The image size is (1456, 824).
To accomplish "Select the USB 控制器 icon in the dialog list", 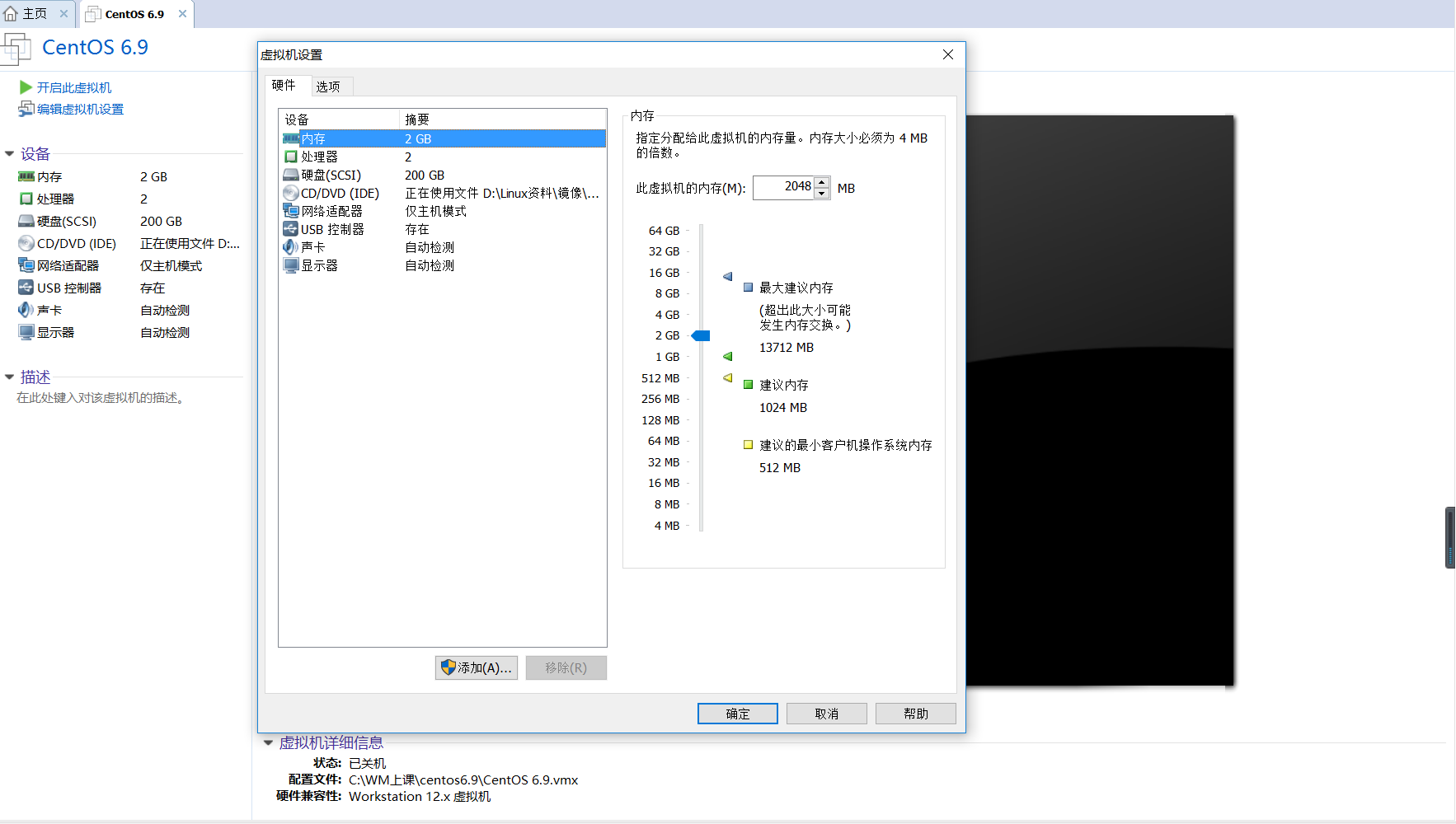I will 290,229.
